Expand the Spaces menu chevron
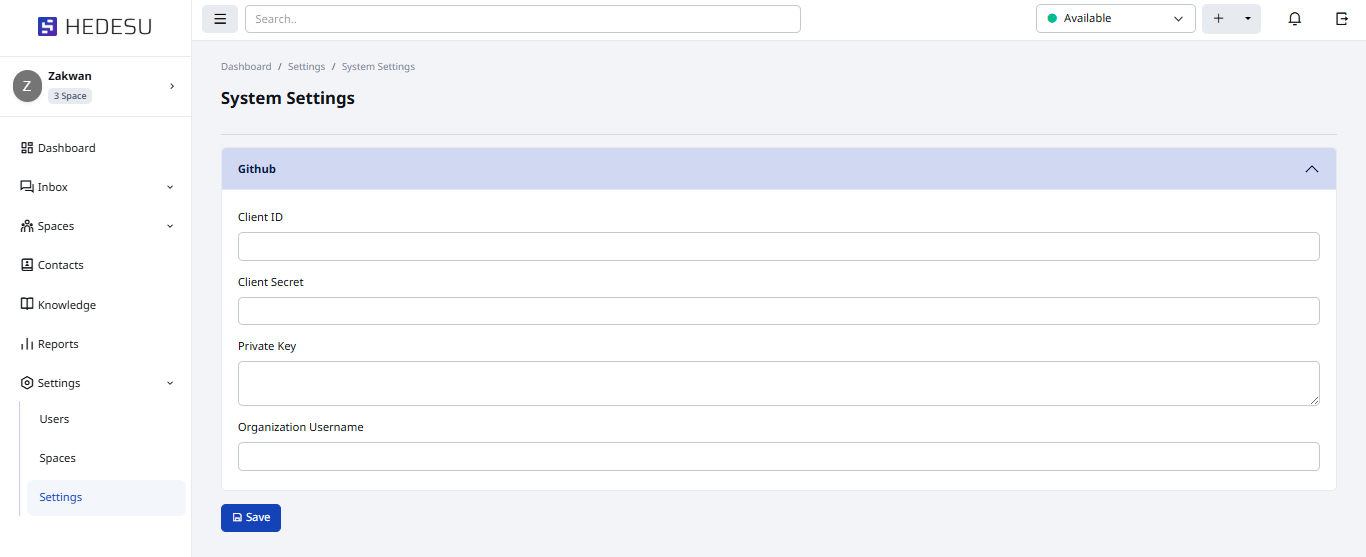Viewport: 1366px width, 557px height. tap(170, 226)
